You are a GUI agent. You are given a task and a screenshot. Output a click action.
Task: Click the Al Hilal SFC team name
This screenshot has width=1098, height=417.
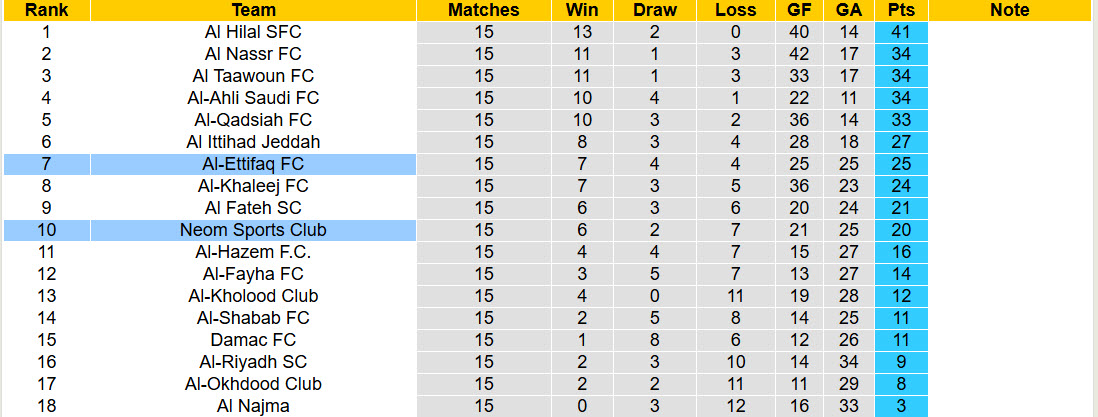[253, 32]
